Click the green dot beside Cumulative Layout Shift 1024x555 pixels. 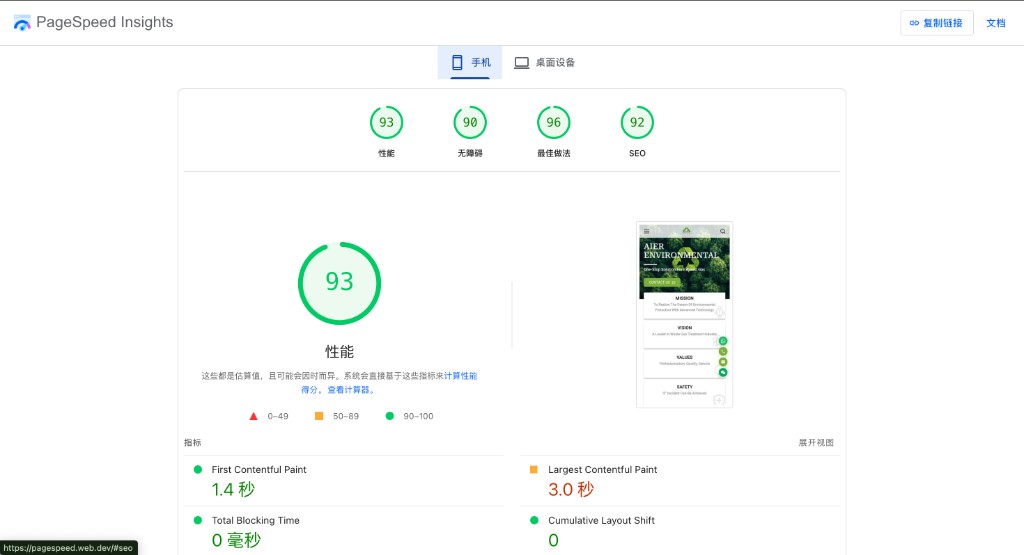(534, 520)
